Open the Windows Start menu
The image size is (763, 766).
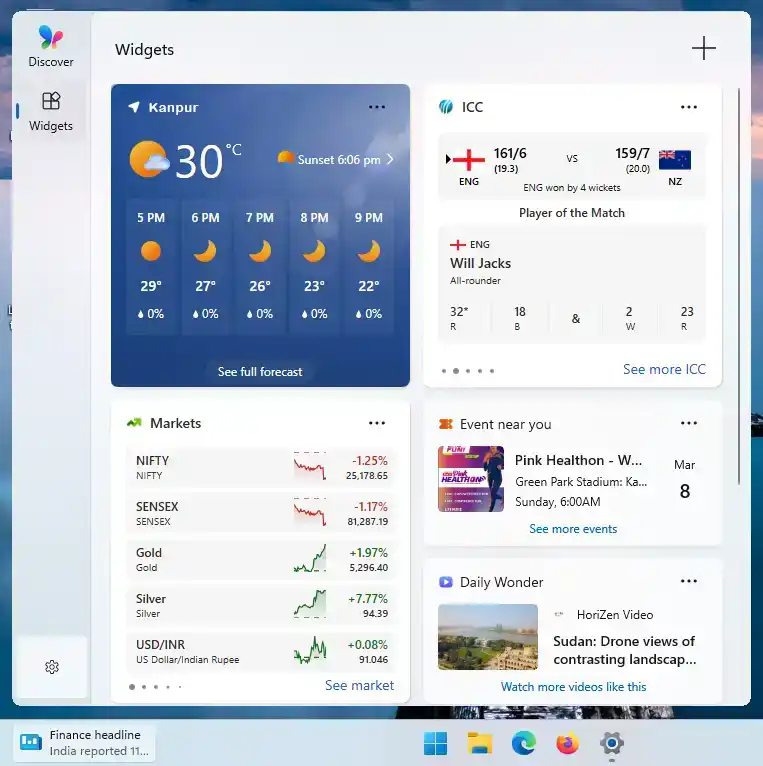(x=436, y=744)
